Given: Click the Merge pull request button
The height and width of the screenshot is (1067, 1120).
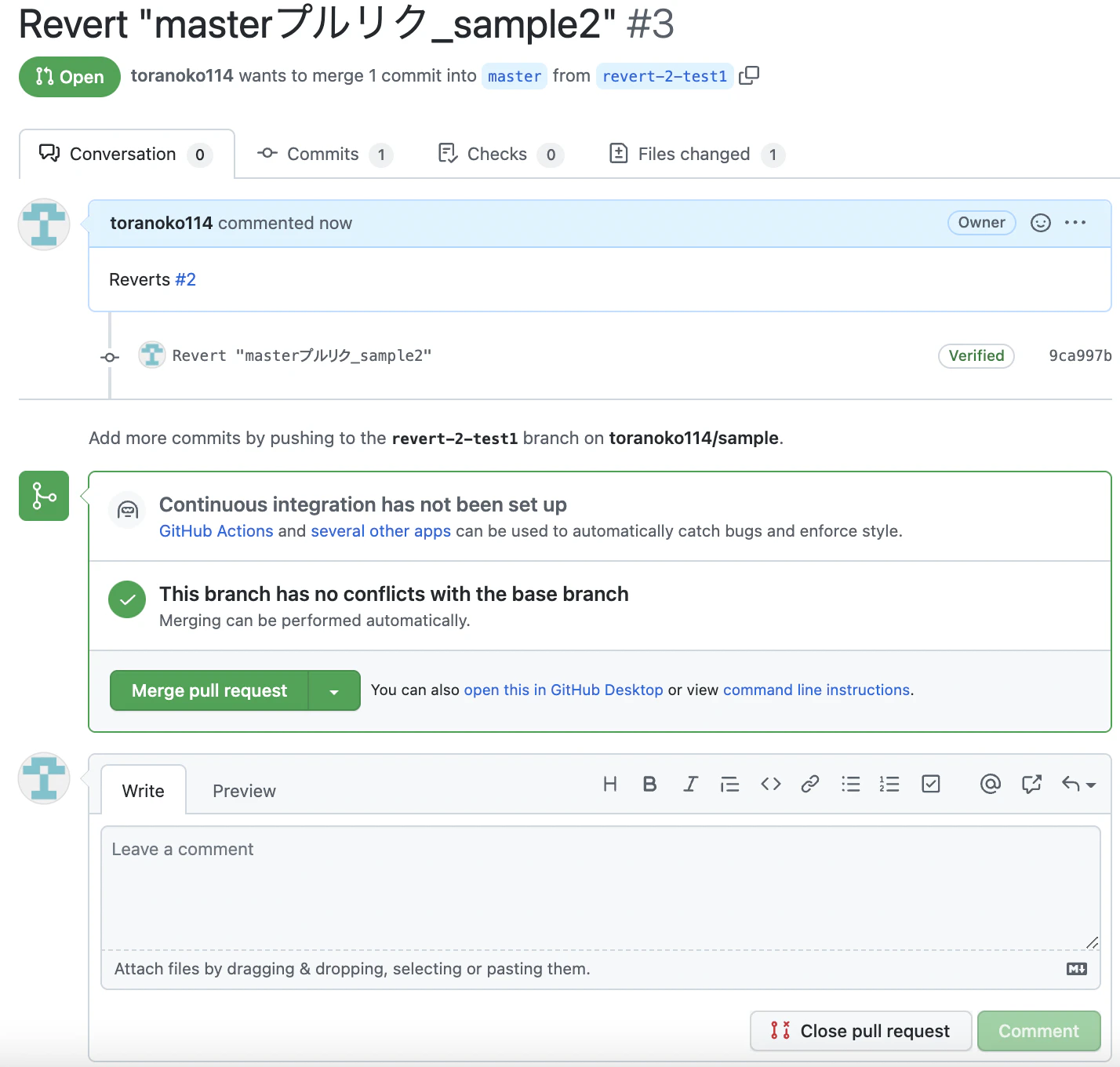Looking at the screenshot, I should click(209, 690).
